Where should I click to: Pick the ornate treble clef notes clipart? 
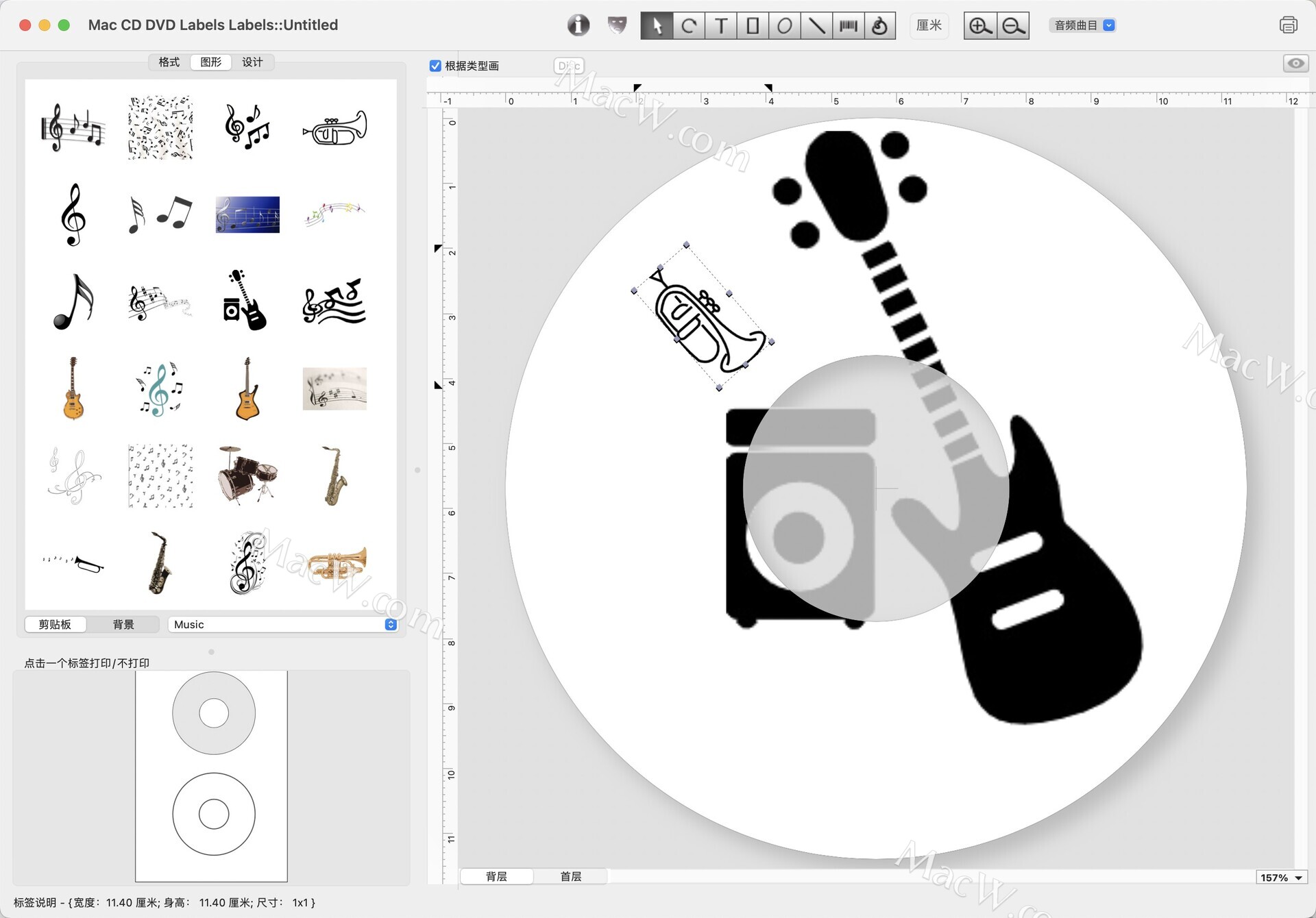[247, 563]
